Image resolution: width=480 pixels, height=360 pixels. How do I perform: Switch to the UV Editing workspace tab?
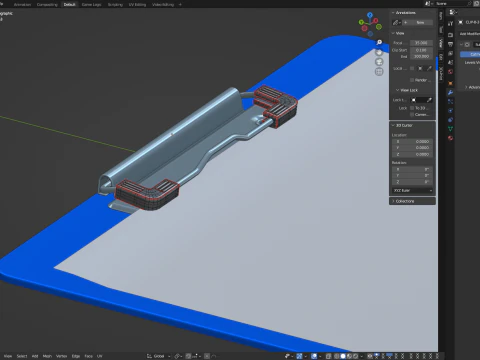[x=137, y=5]
